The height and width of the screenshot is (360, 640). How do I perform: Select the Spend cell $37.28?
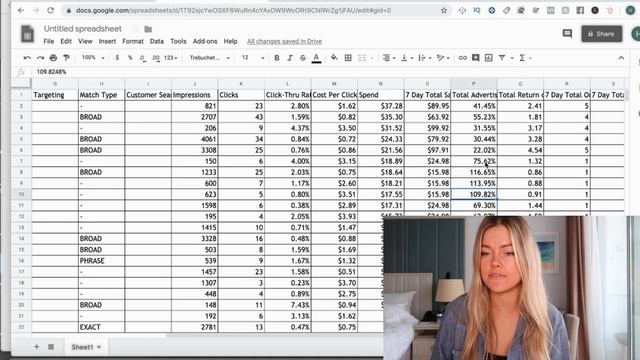pyautogui.click(x=381, y=106)
